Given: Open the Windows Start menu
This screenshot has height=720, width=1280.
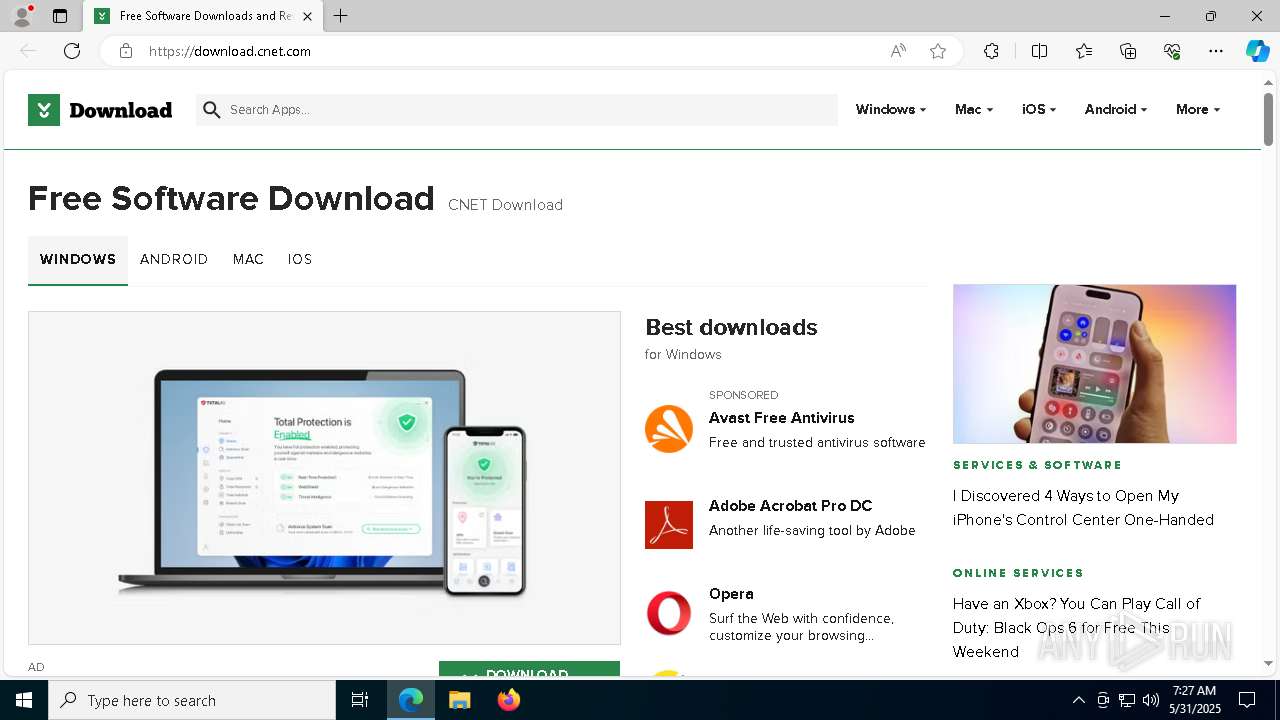Looking at the screenshot, I should point(24,700).
